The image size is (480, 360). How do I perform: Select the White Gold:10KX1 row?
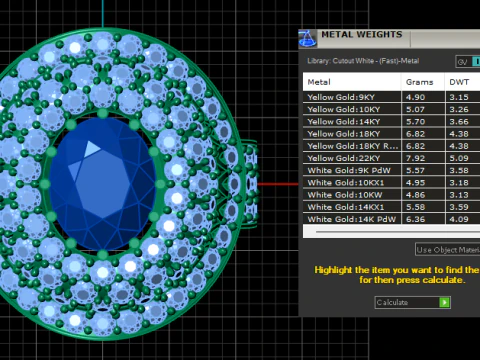point(391,183)
